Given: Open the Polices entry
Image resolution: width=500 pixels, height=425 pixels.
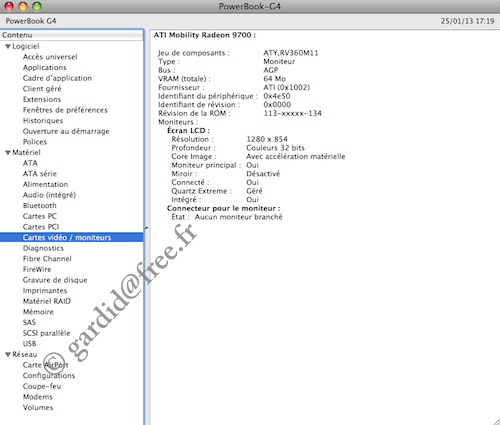Looking at the screenshot, I should [x=35, y=142].
